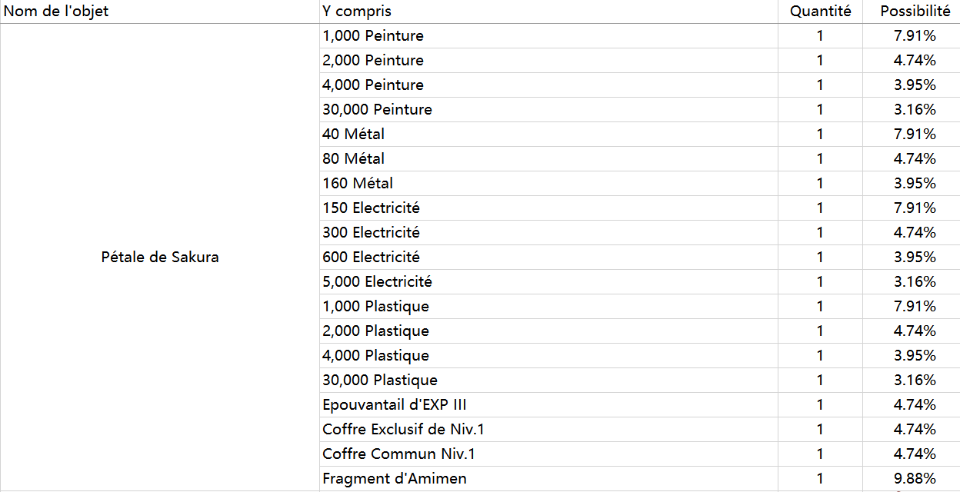Click the 9.88% possibility value

pos(915,479)
